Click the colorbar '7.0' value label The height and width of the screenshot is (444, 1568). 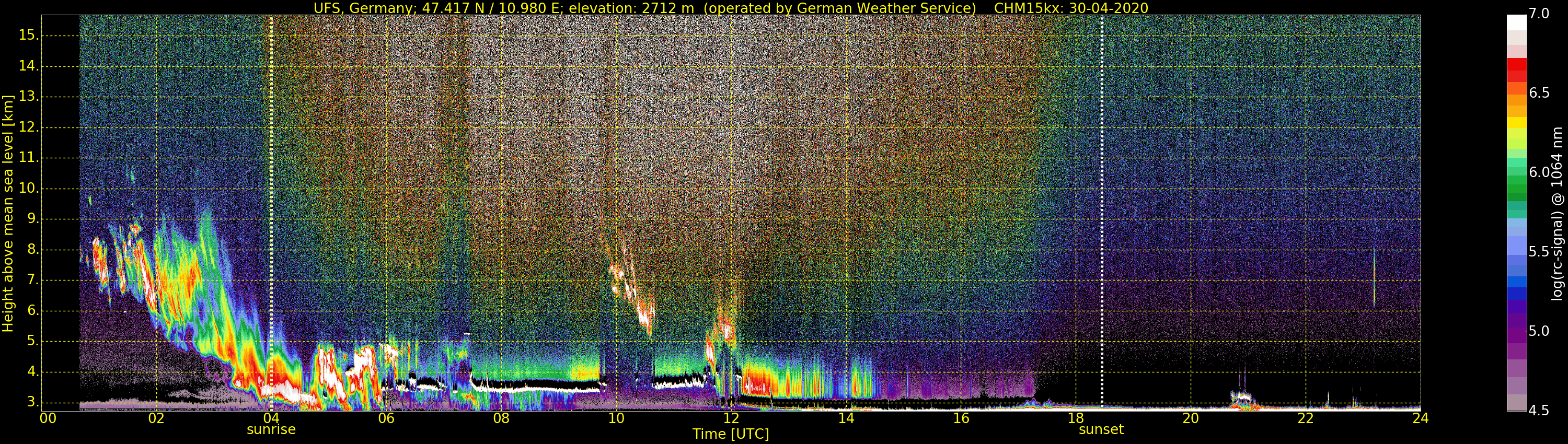(1539, 14)
